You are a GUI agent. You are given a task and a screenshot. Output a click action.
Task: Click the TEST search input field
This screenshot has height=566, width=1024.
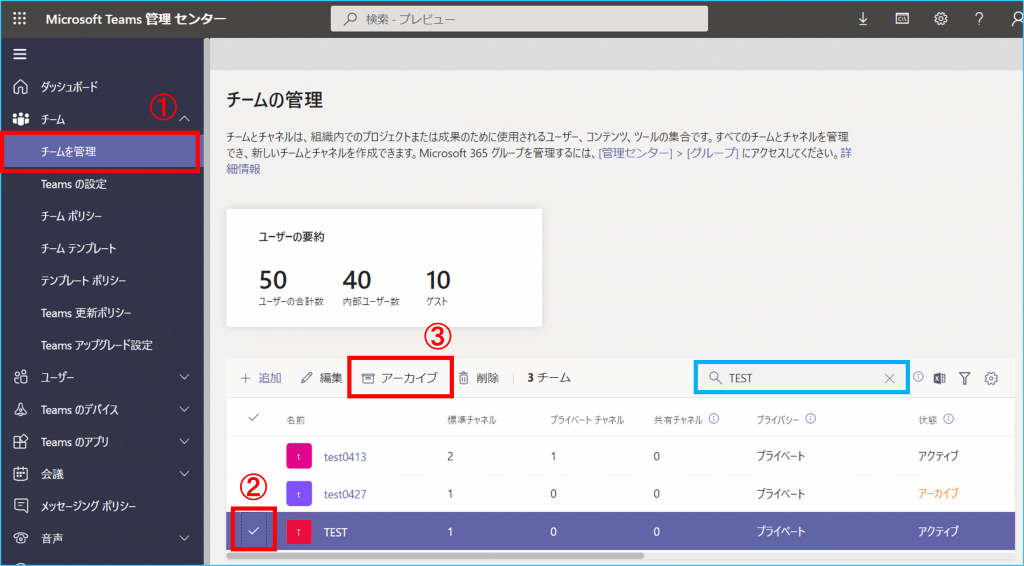click(800, 378)
